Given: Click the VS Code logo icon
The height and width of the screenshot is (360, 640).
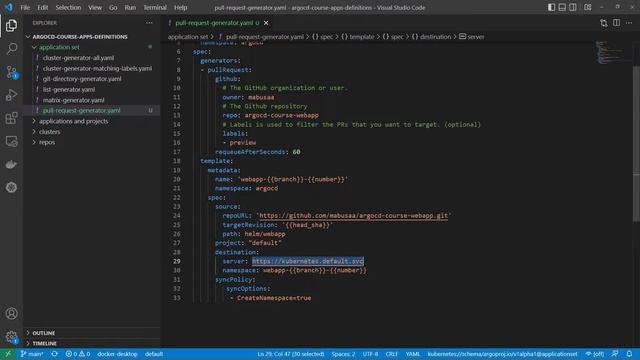Looking at the screenshot, I should 9,7.
